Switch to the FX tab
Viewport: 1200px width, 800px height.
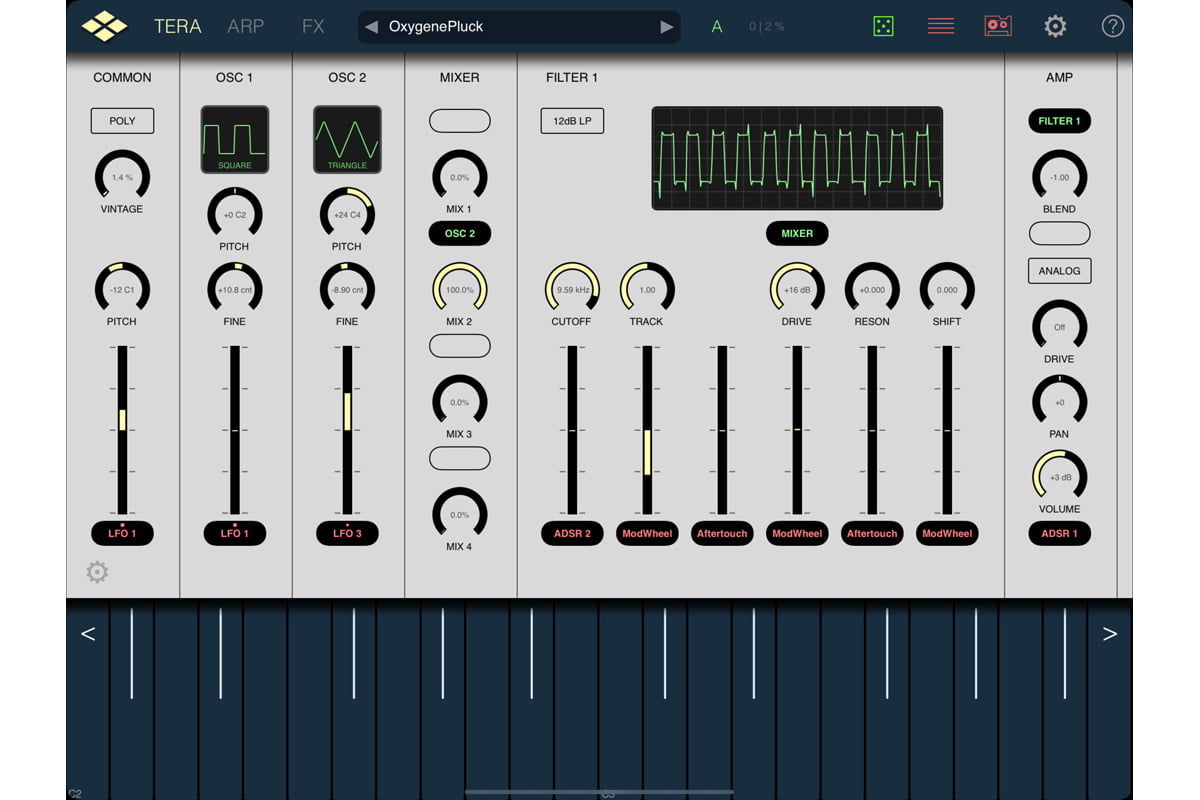pyautogui.click(x=313, y=26)
